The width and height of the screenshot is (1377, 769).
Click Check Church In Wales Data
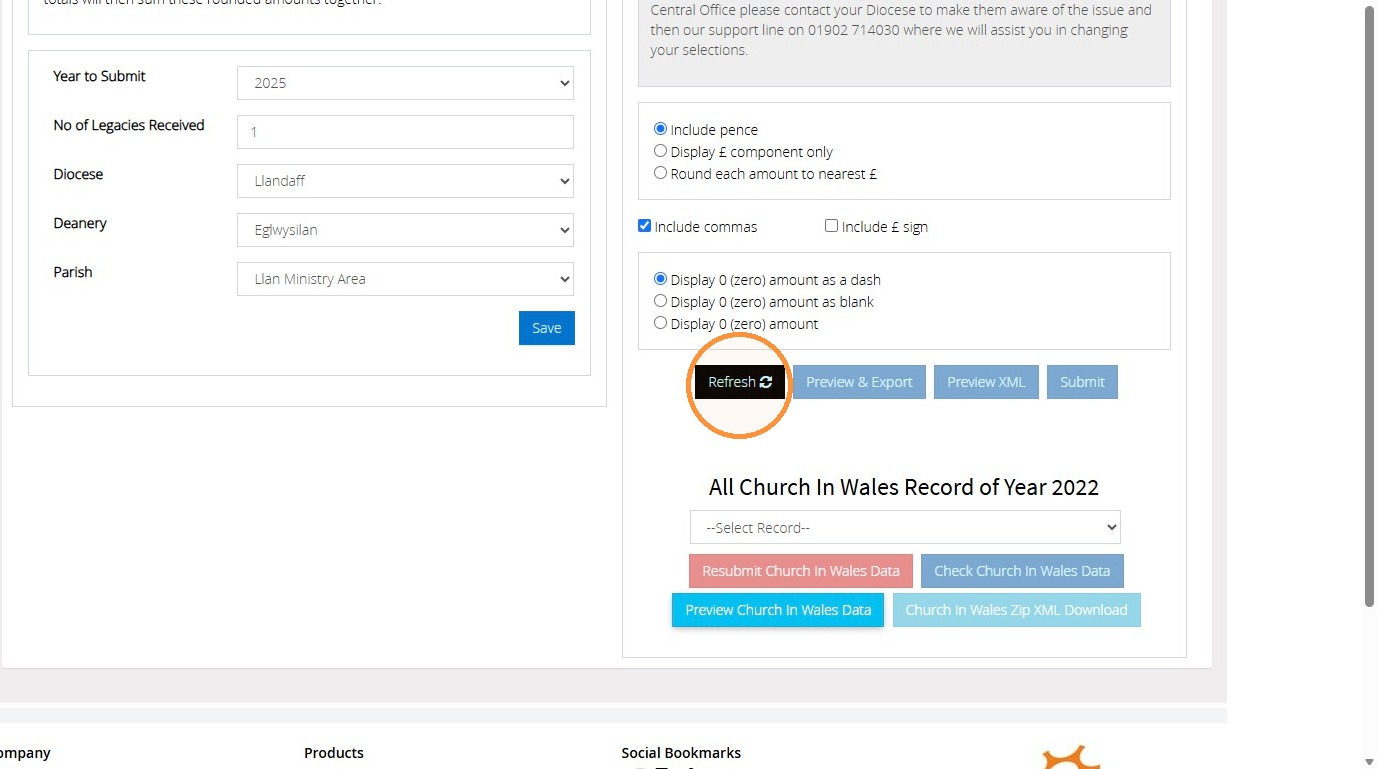point(1022,571)
